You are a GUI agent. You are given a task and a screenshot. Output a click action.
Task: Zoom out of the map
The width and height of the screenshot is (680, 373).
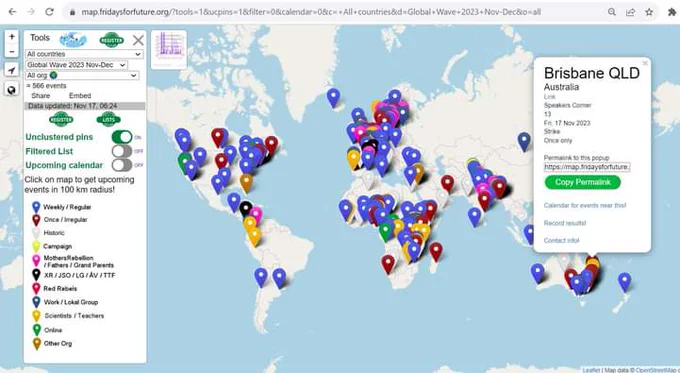[12, 51]
